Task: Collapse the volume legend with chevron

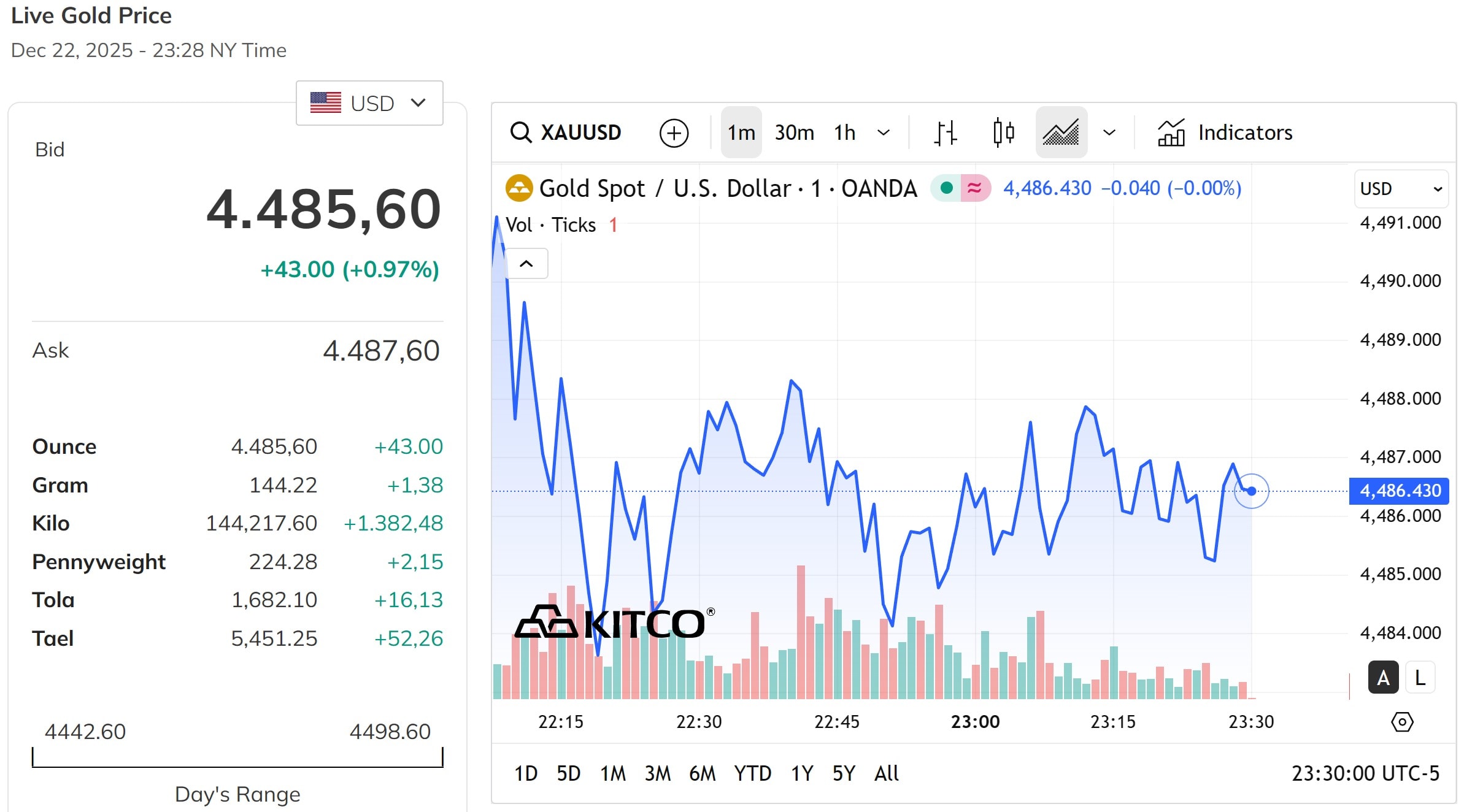Action: click(x=526, y=264)
